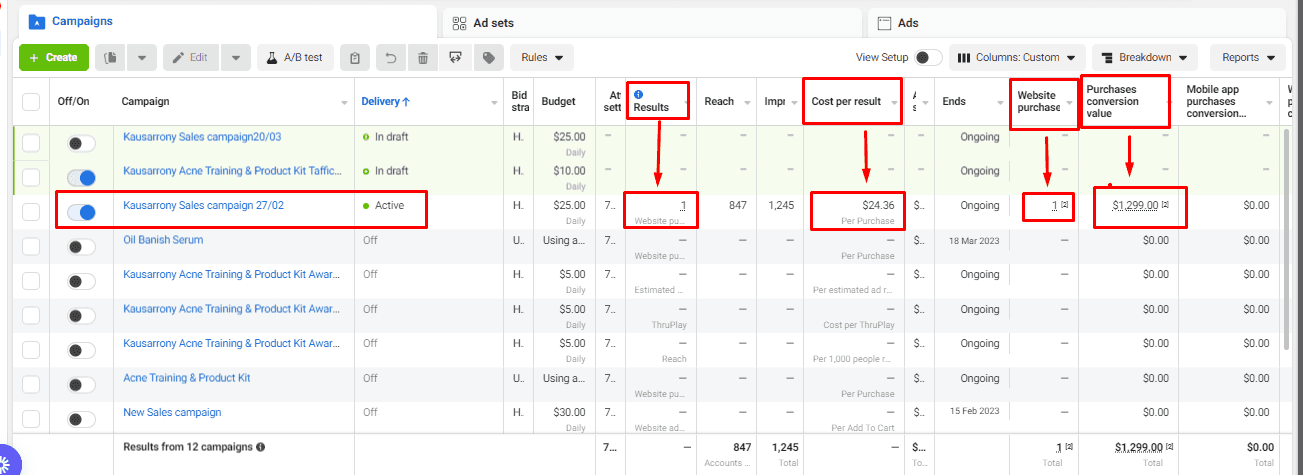
Task: Open New Sales campaign link
Action: point(172,412)
